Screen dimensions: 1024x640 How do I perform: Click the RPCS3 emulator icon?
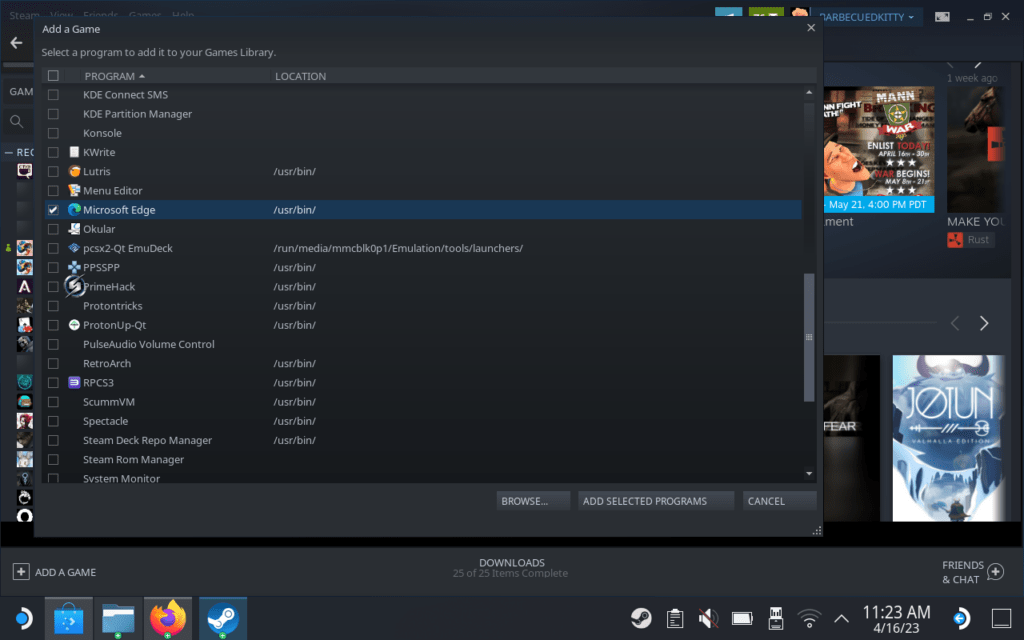pos(74,382)
